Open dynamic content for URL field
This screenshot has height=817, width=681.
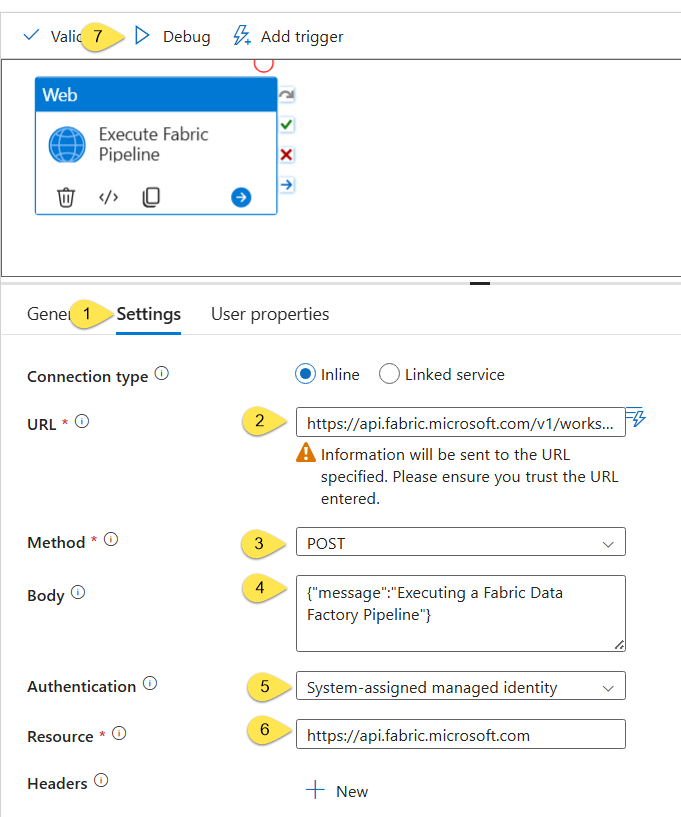(636, 417)
